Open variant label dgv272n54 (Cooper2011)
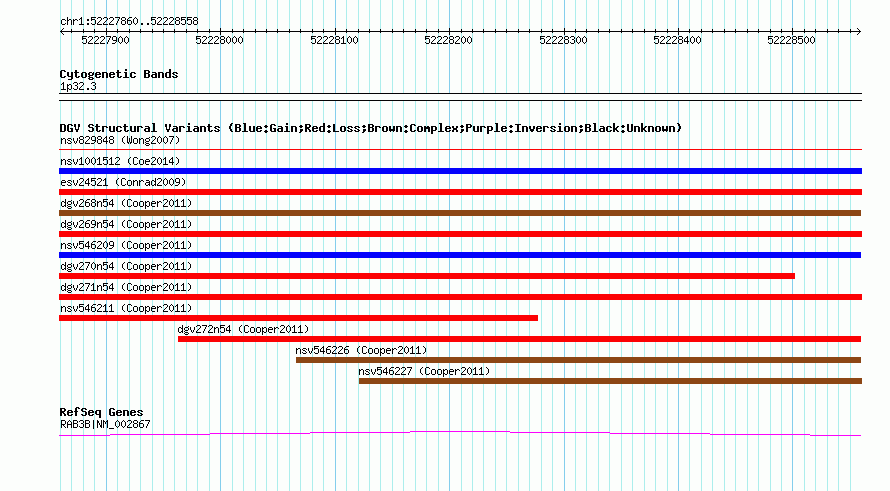Image resolution: width=890 pixels, height=491 pixels. tap(243, 329)
